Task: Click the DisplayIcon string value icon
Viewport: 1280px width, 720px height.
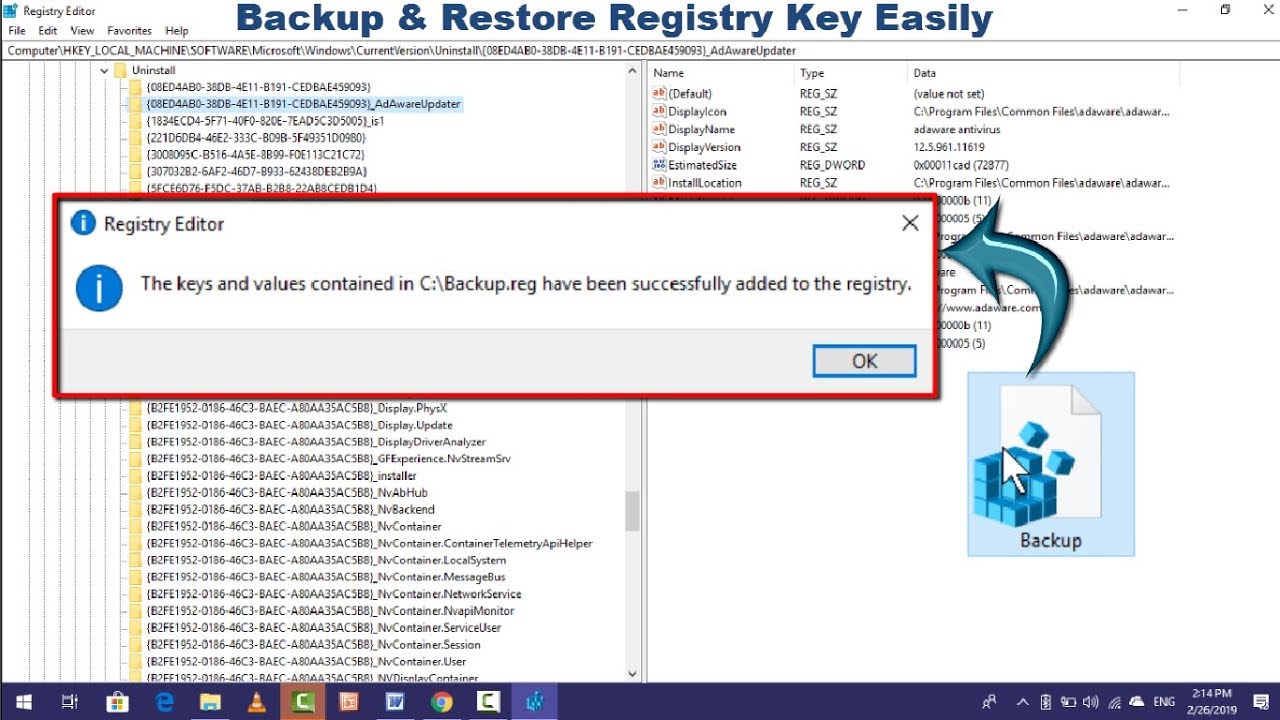Action: tap(659, 111)
